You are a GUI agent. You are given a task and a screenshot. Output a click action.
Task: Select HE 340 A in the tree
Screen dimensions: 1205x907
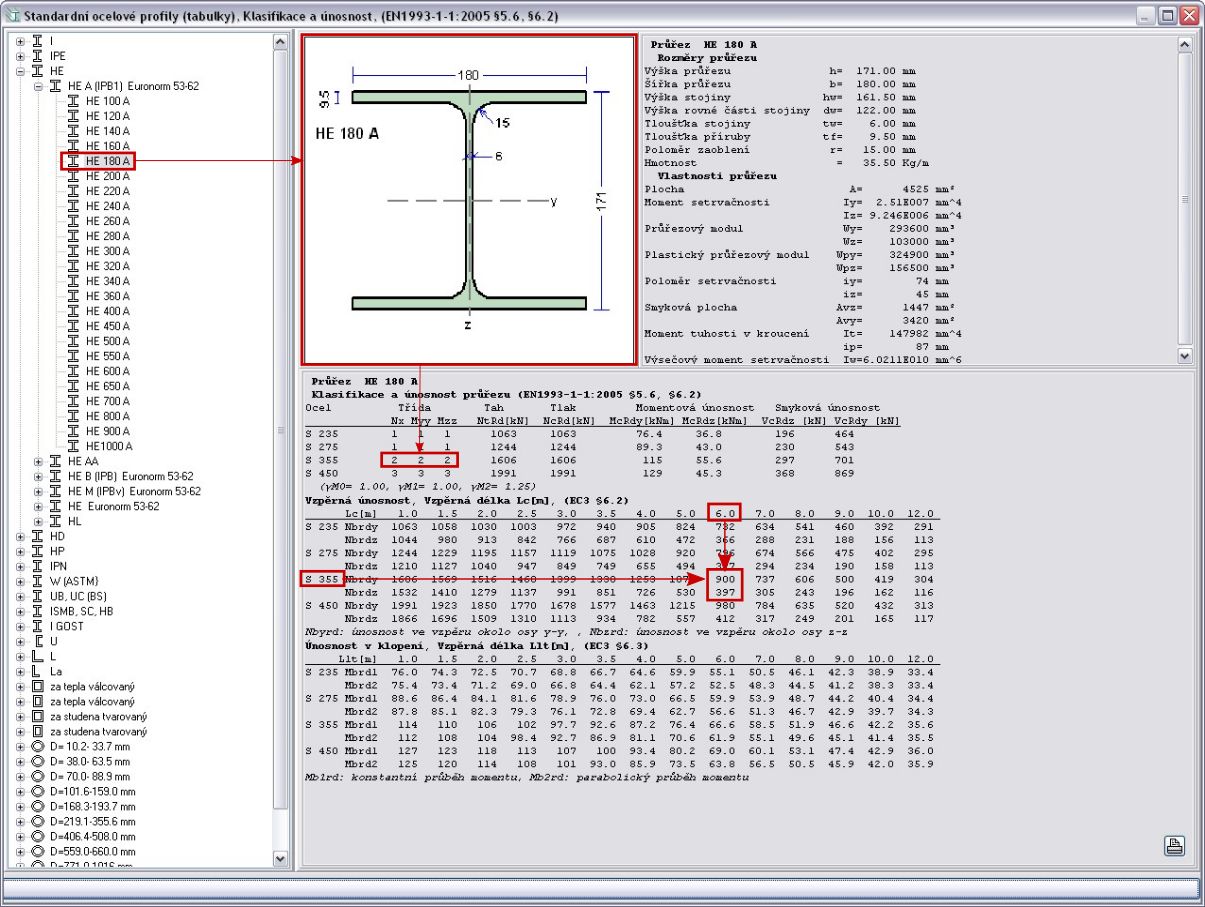(107, 281)
